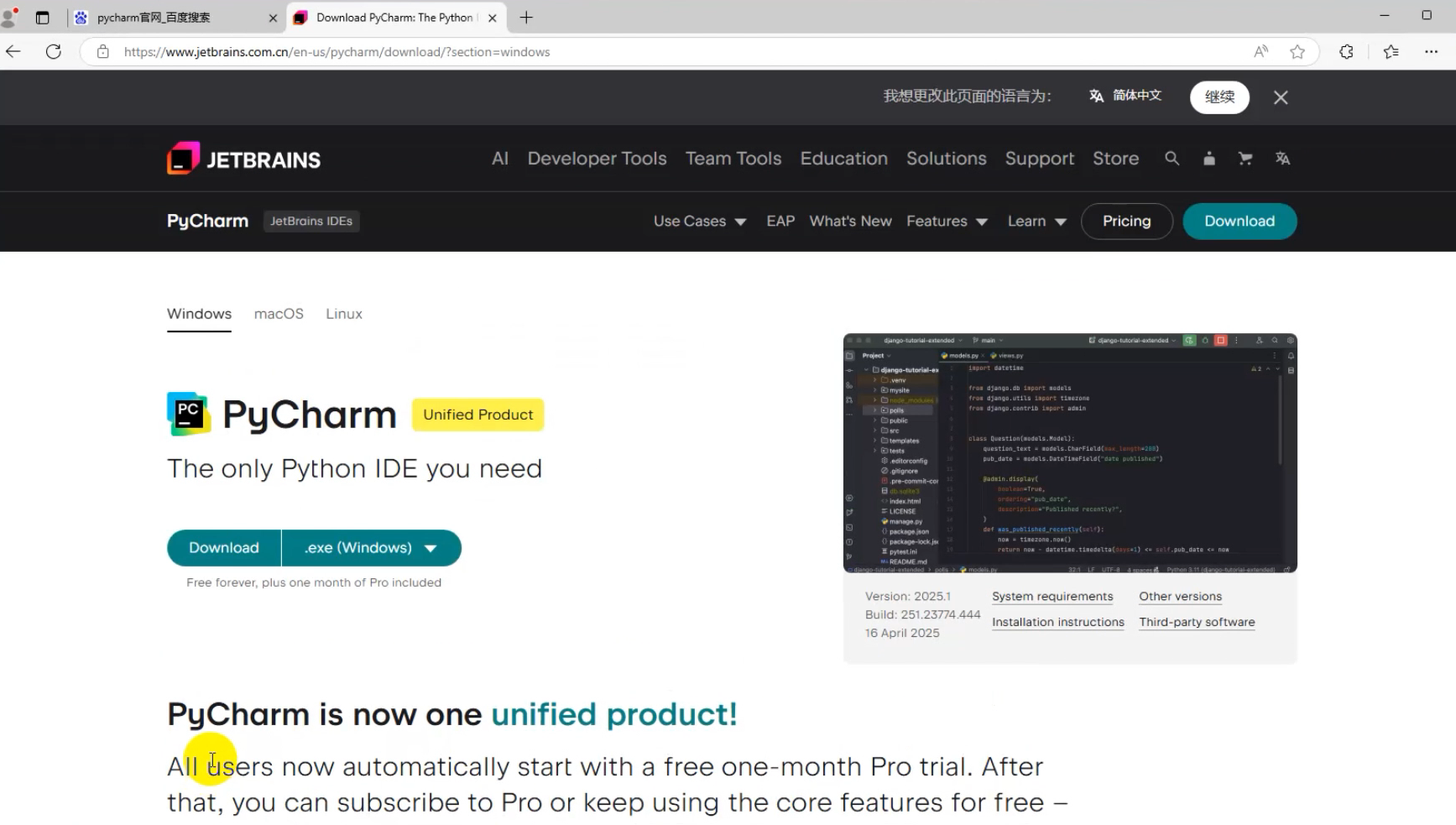The height and width of the screenshot is (825, 1456).
Task: Click the browser back arrow
Action: 13,52
